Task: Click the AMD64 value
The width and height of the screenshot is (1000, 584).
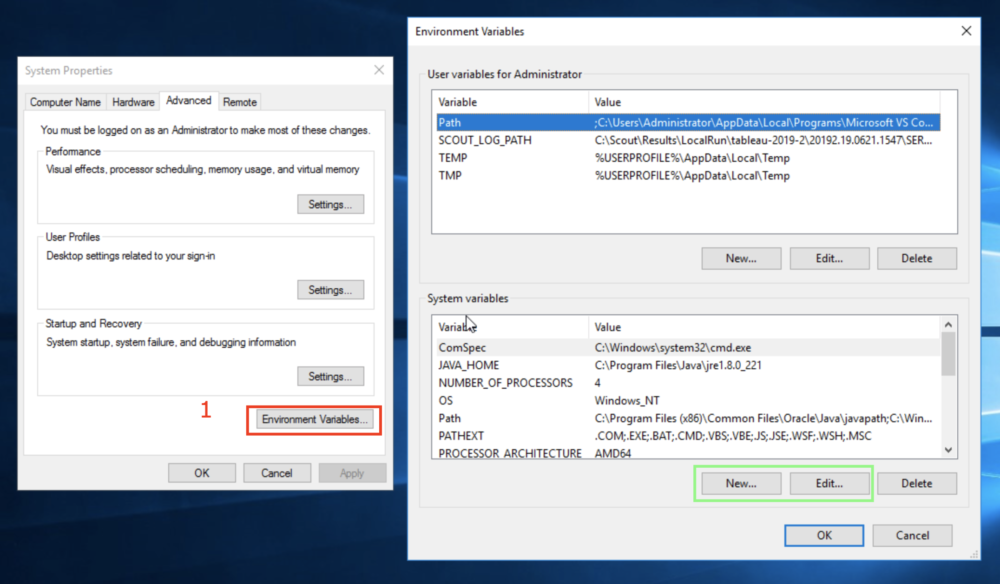Action: coord(613,453)
